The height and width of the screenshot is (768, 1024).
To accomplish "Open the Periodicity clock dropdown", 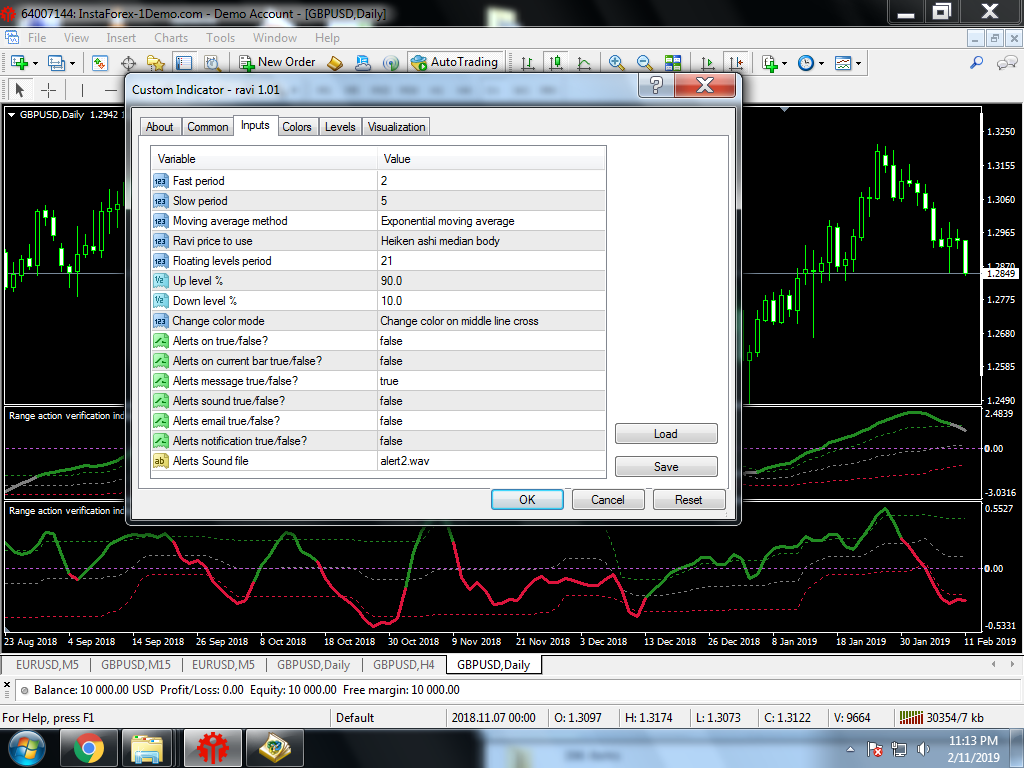I will [x=810, y=63].
